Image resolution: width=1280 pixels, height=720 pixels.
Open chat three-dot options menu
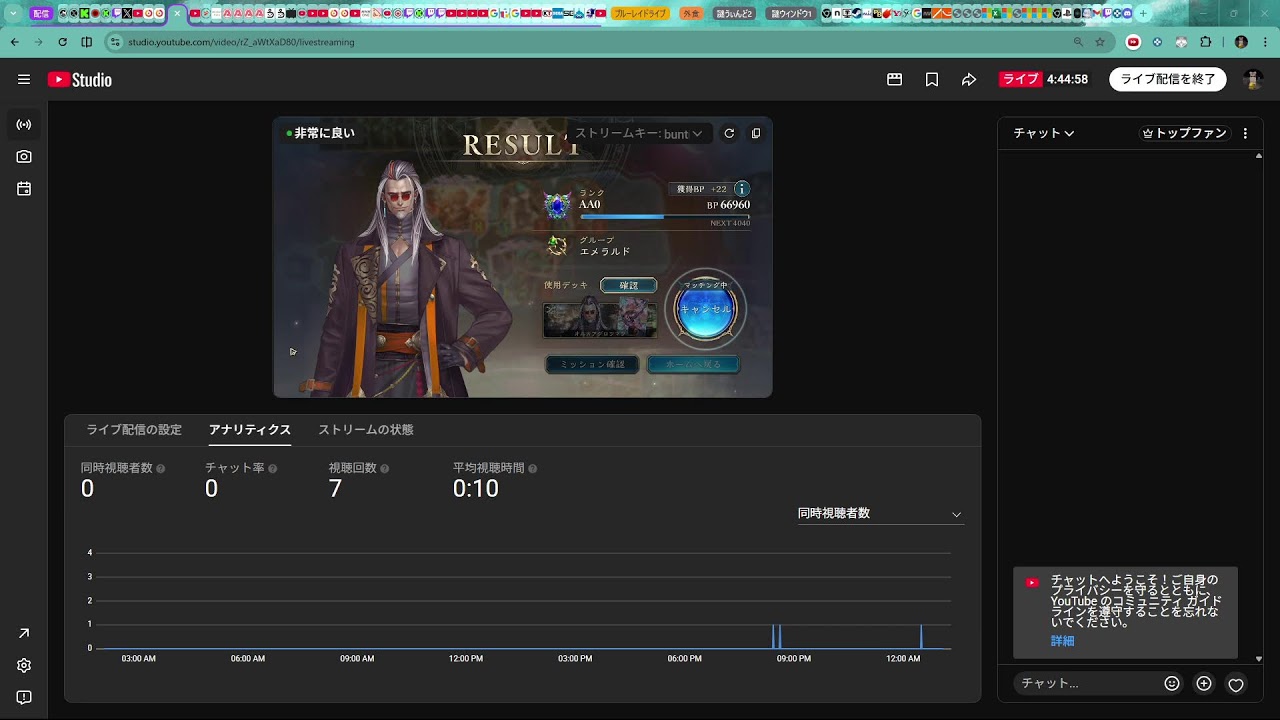[x=1245, y=133]
